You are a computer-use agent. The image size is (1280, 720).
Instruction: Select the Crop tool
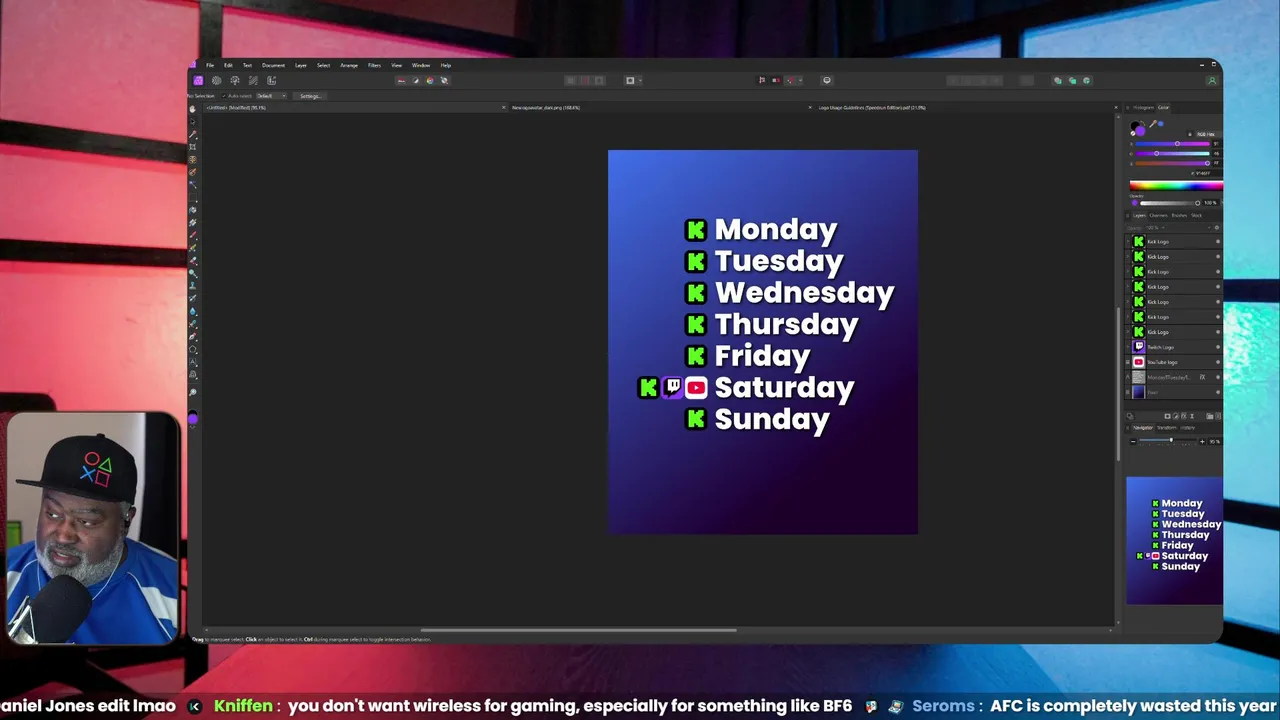coord(192,147)
